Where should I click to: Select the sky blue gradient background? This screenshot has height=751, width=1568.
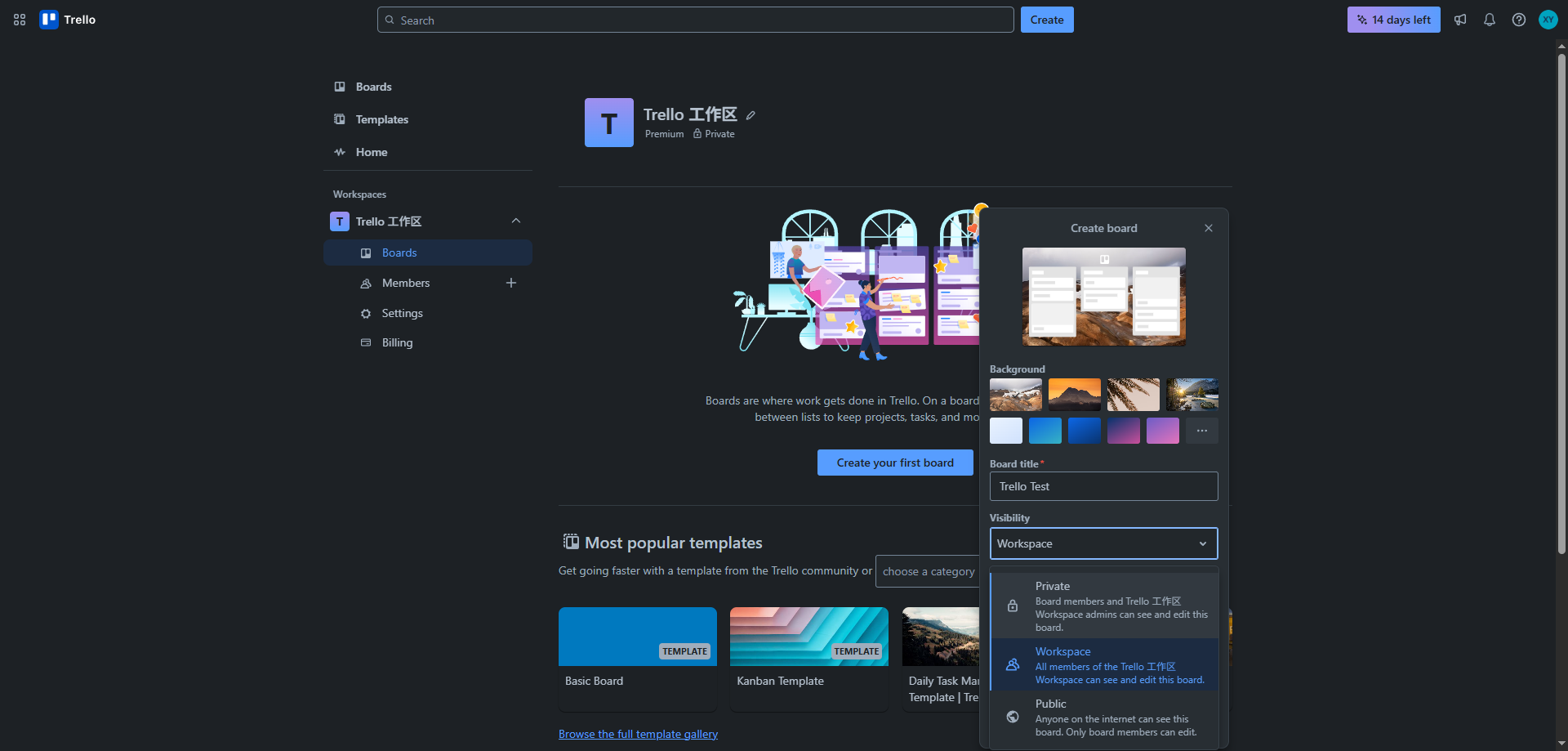(1045, 431)
